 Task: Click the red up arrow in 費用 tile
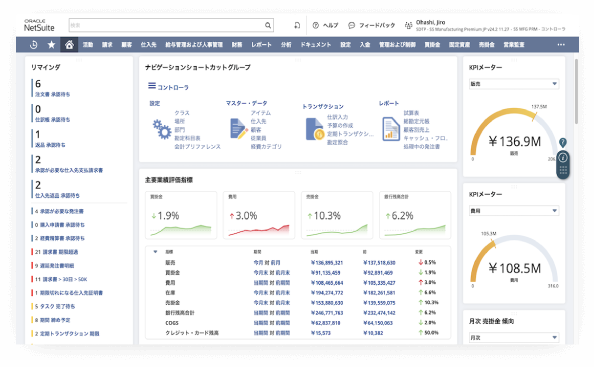(x=231, y=216)
